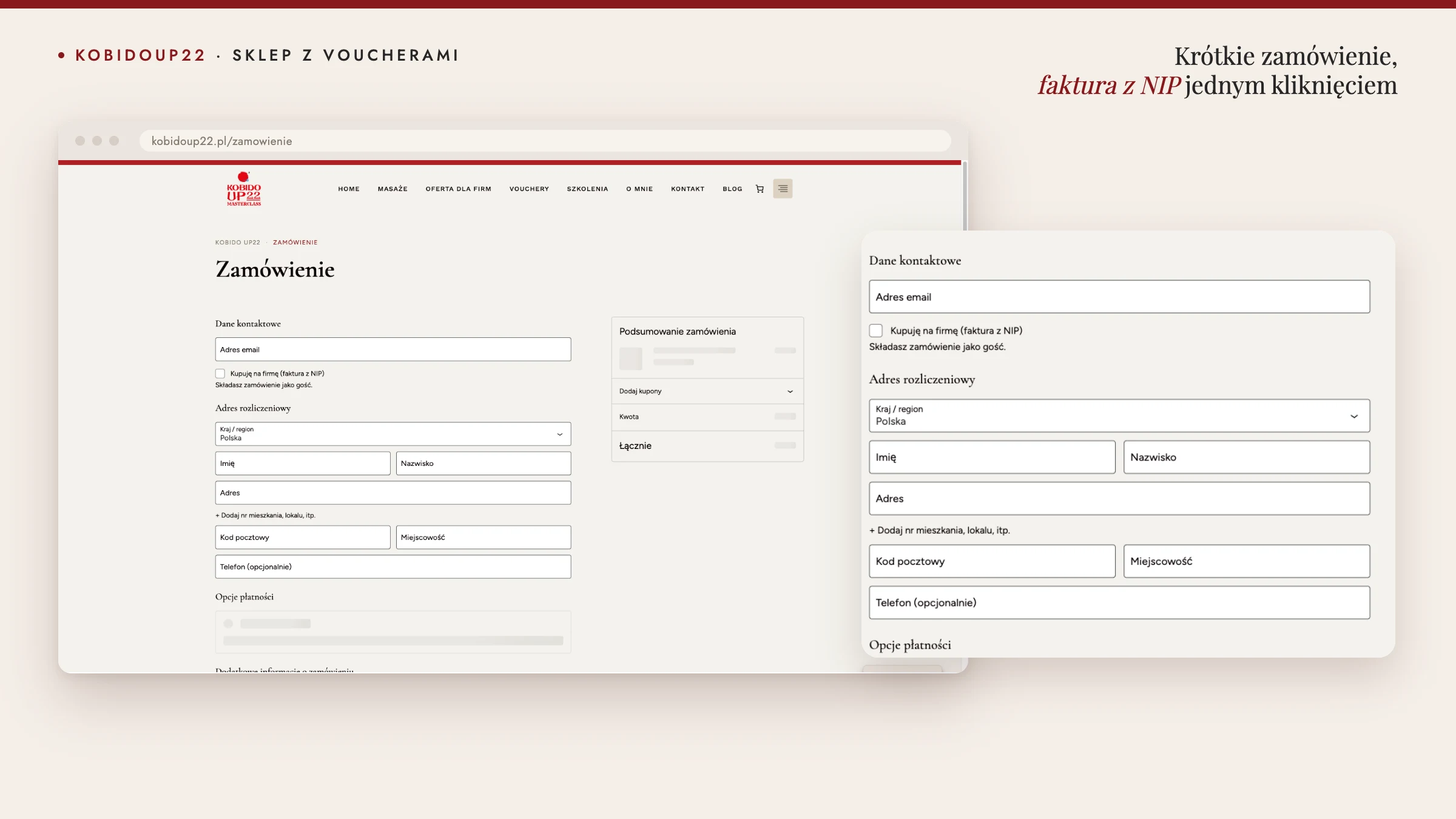This screenshot has width=1456, height=819.
Task: Click the Miejscowość field in the enlarged card
Action: (x=1247, y=561)
